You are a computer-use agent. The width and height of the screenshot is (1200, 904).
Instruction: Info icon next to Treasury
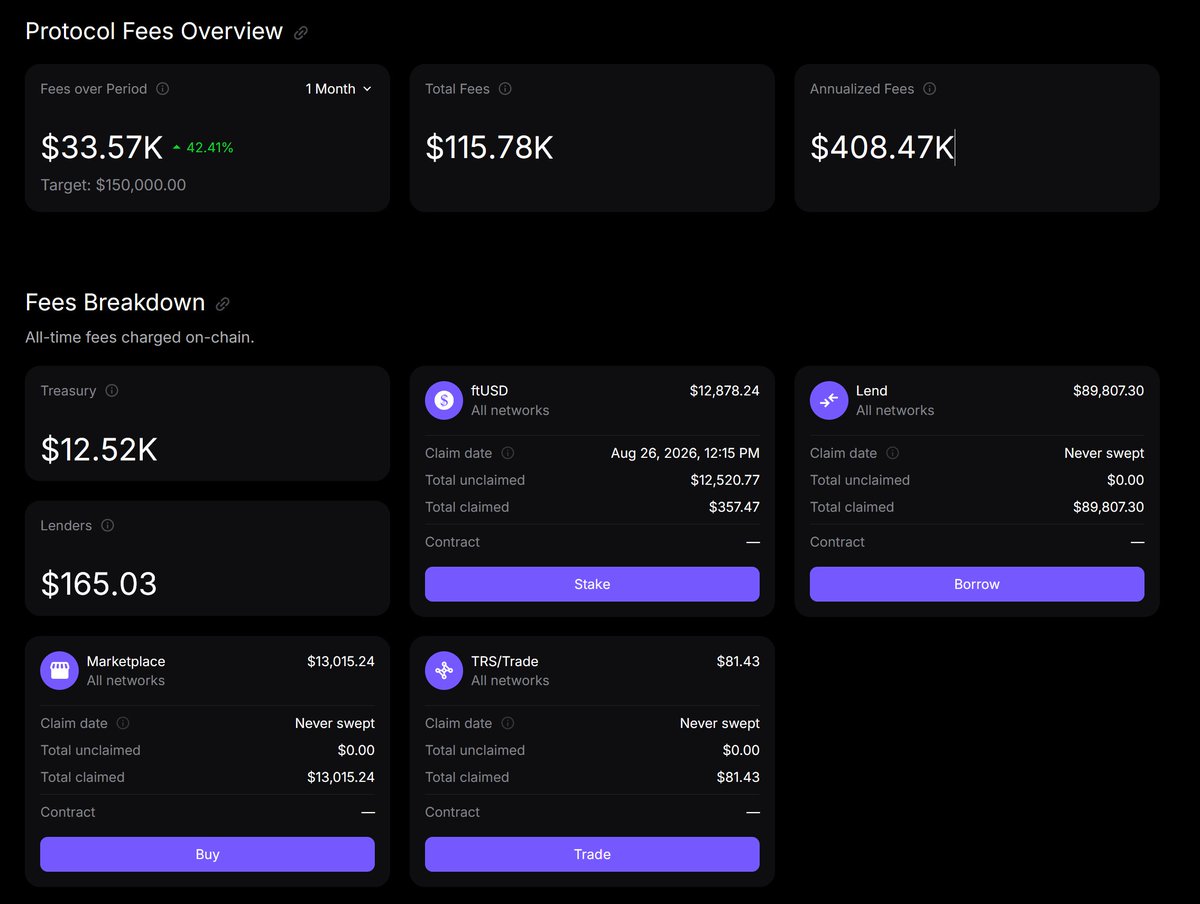112,391
